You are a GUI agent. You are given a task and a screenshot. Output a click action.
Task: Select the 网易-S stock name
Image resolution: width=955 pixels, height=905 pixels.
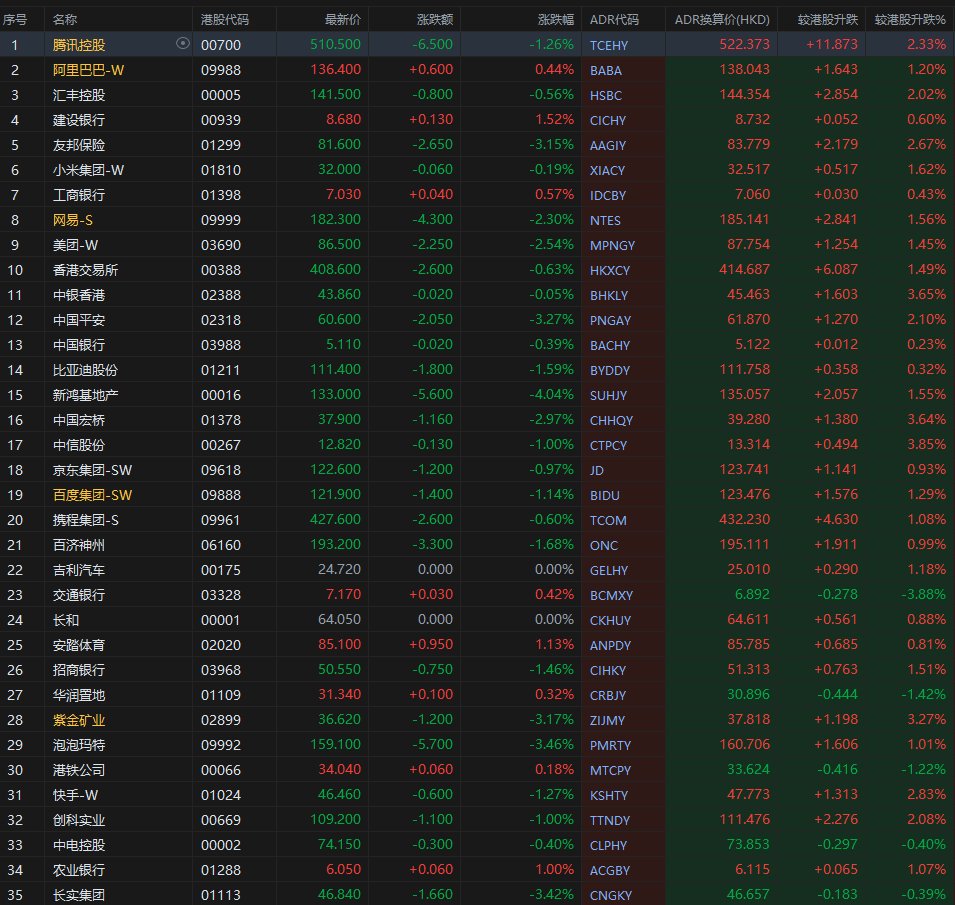72,220
